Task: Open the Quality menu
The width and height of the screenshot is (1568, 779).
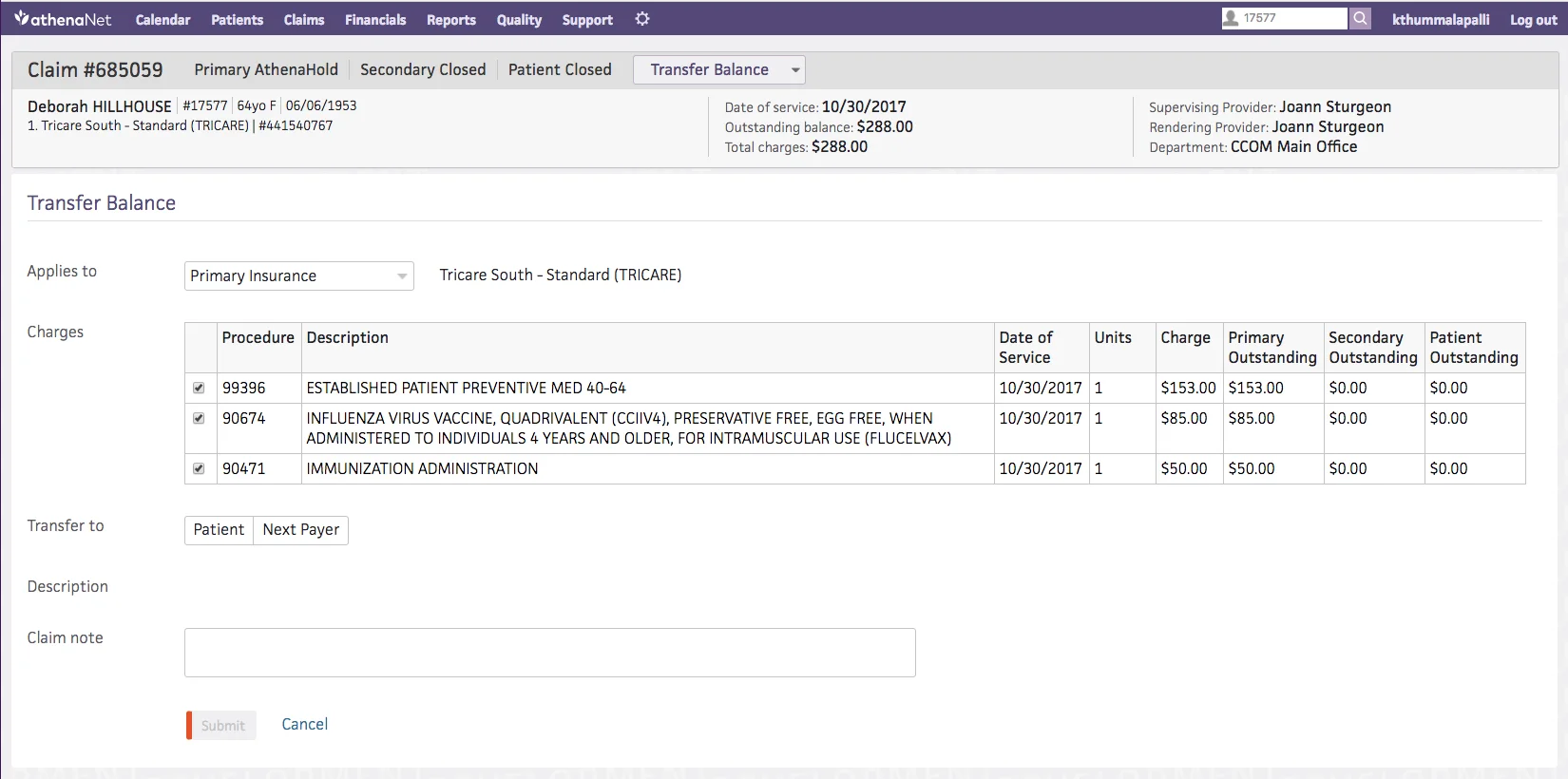Action: tap(519, 19)
